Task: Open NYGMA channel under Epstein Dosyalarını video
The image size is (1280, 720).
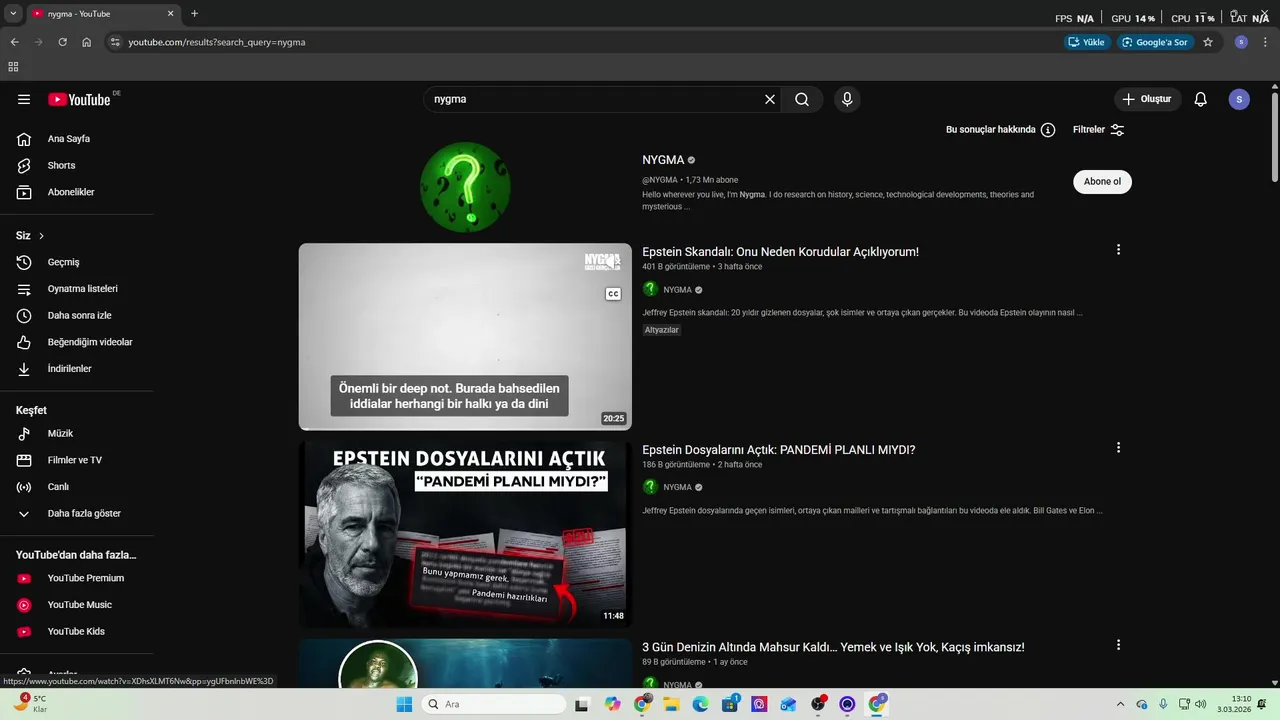Action: pos(677,487)
